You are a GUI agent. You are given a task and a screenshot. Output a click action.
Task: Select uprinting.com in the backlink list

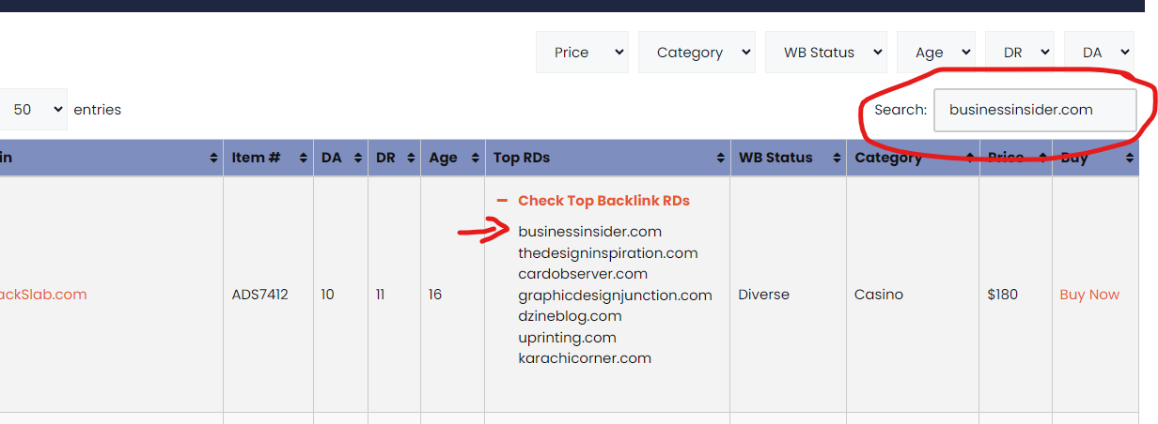(x=567, y=338)
